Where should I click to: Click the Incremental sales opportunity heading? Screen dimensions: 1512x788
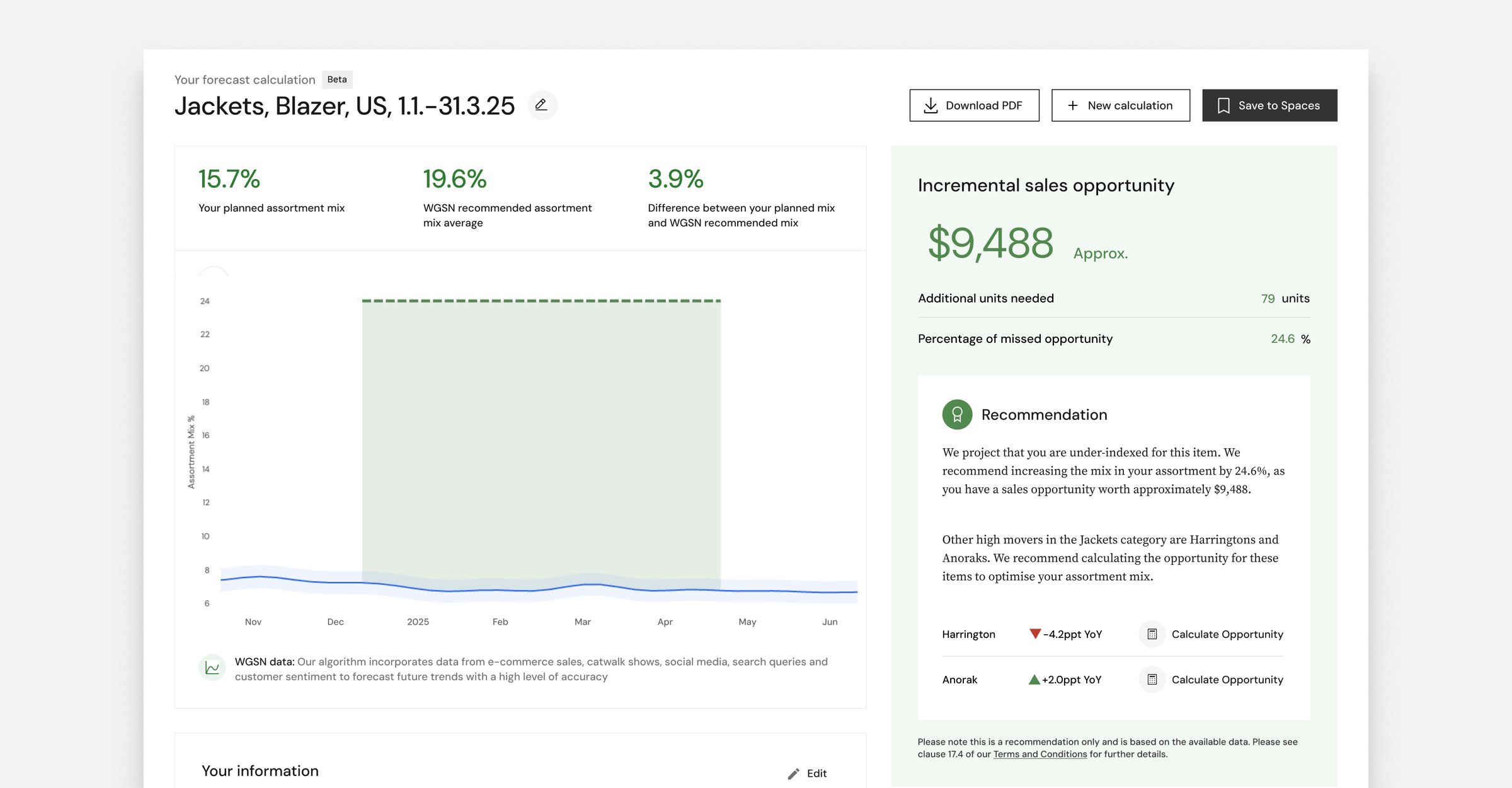pos(1046,185)
